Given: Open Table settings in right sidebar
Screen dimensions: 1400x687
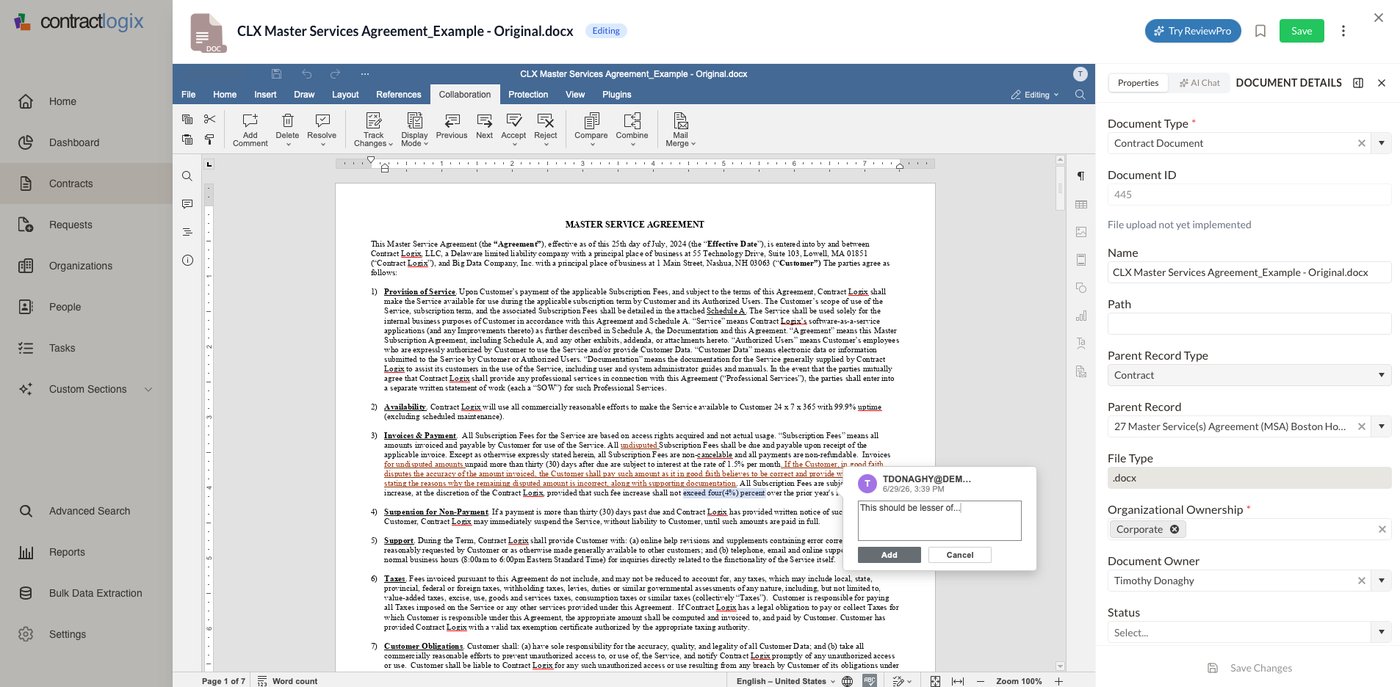Looking at the screenshot, I should (1081, 204).
